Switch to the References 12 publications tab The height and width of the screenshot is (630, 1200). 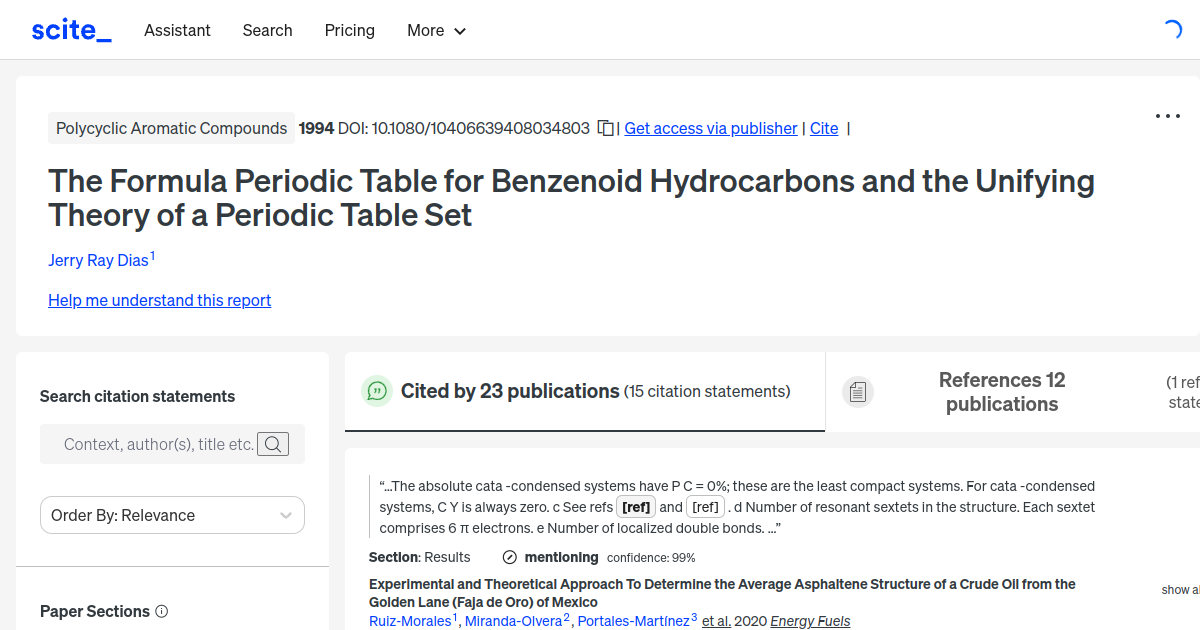coord(1002,392)
